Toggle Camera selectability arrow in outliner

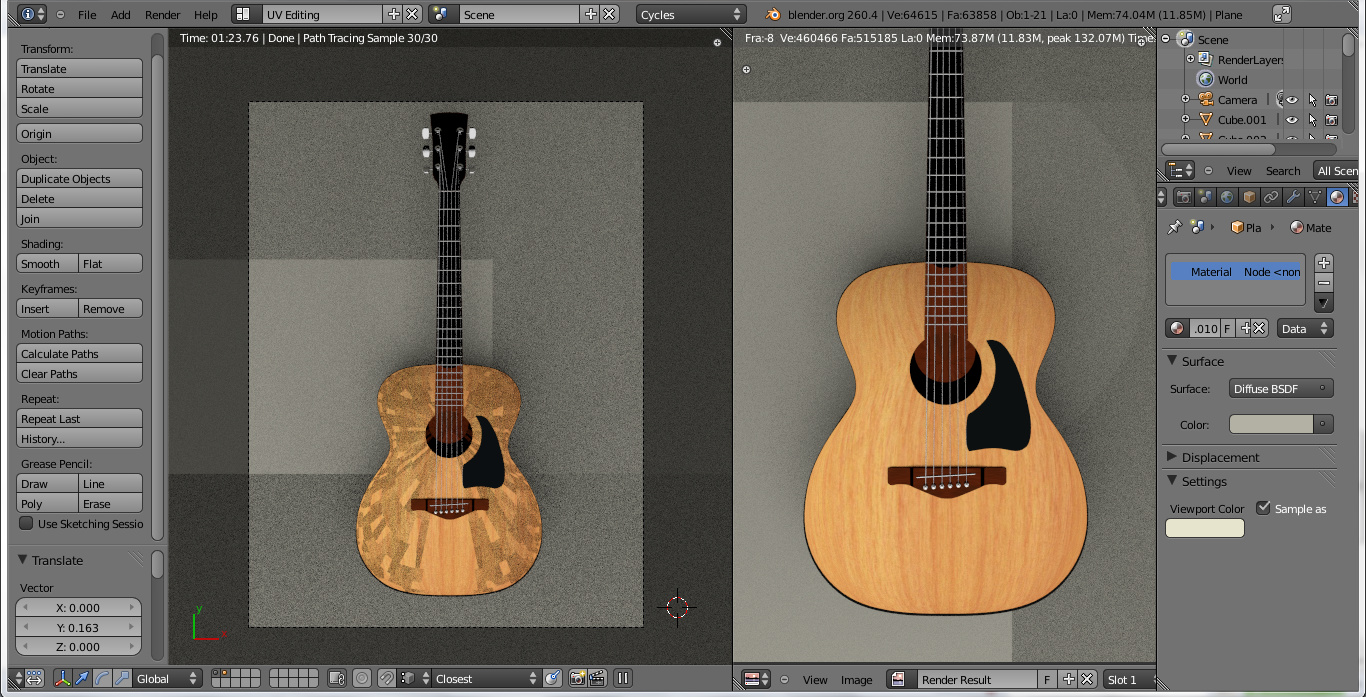tap(1312, 100)
